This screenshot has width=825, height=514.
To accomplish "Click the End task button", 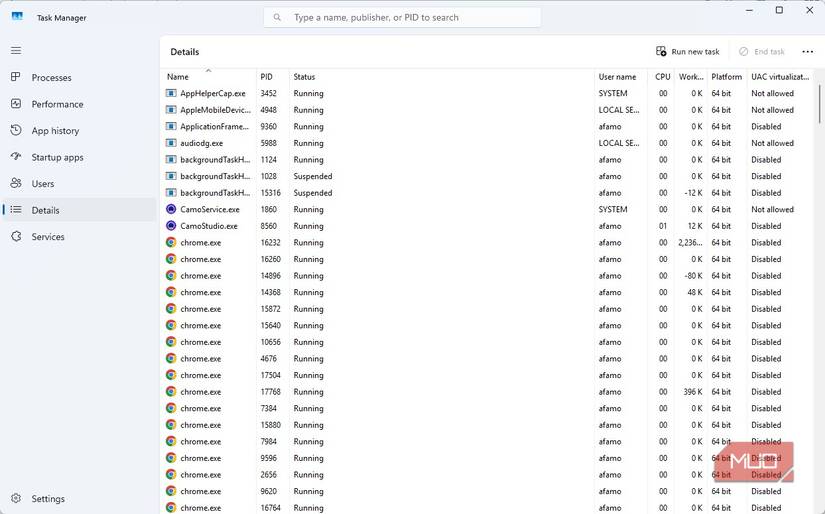I will click(x=761, y=52).
